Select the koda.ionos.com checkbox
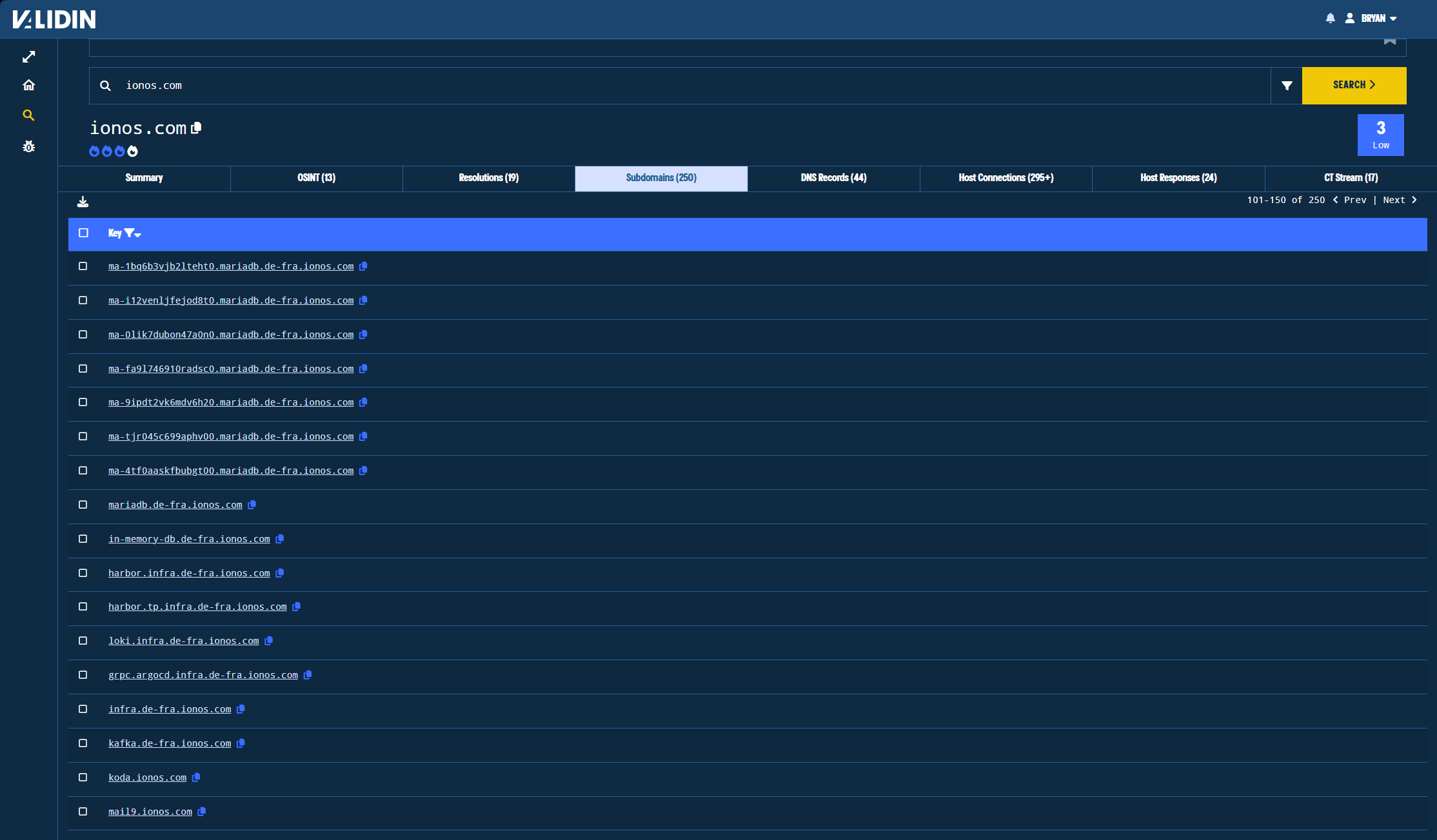This screenshot has height=840, width=1437. coord(83,777)
